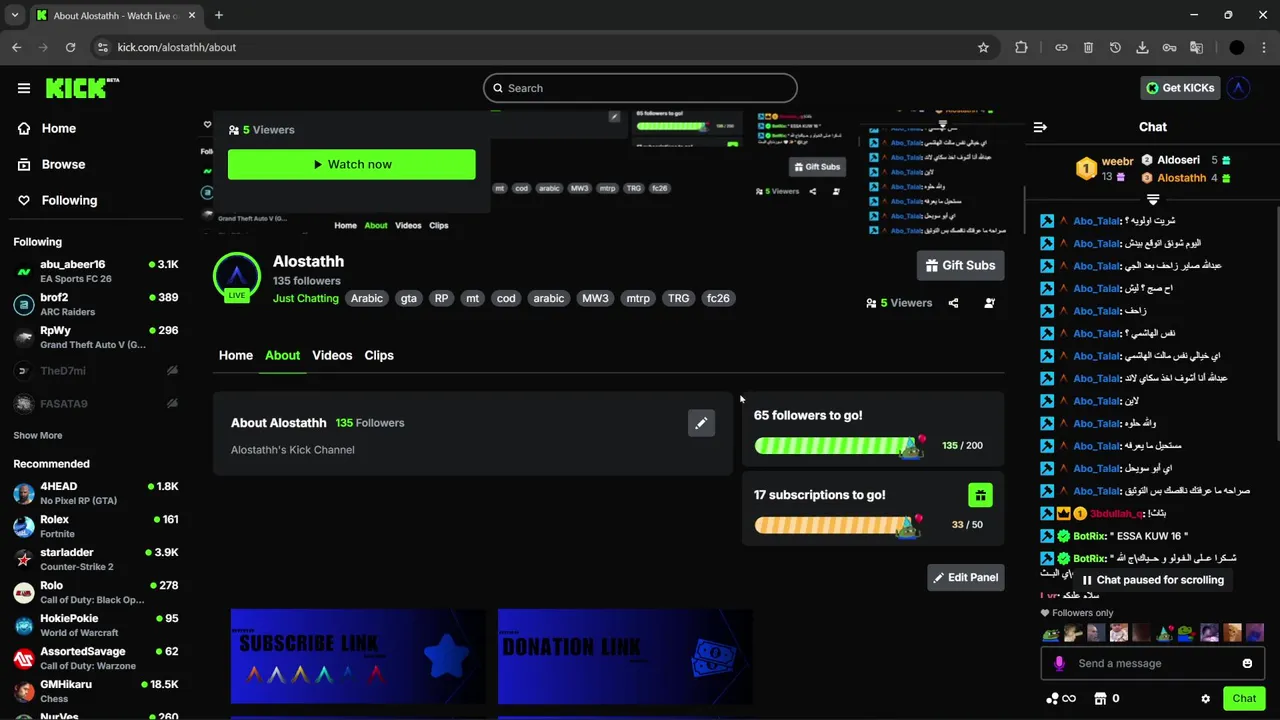The image size is (1280, 720).
Task: Switch to the channel Home tab
Action: coord(236,355)
